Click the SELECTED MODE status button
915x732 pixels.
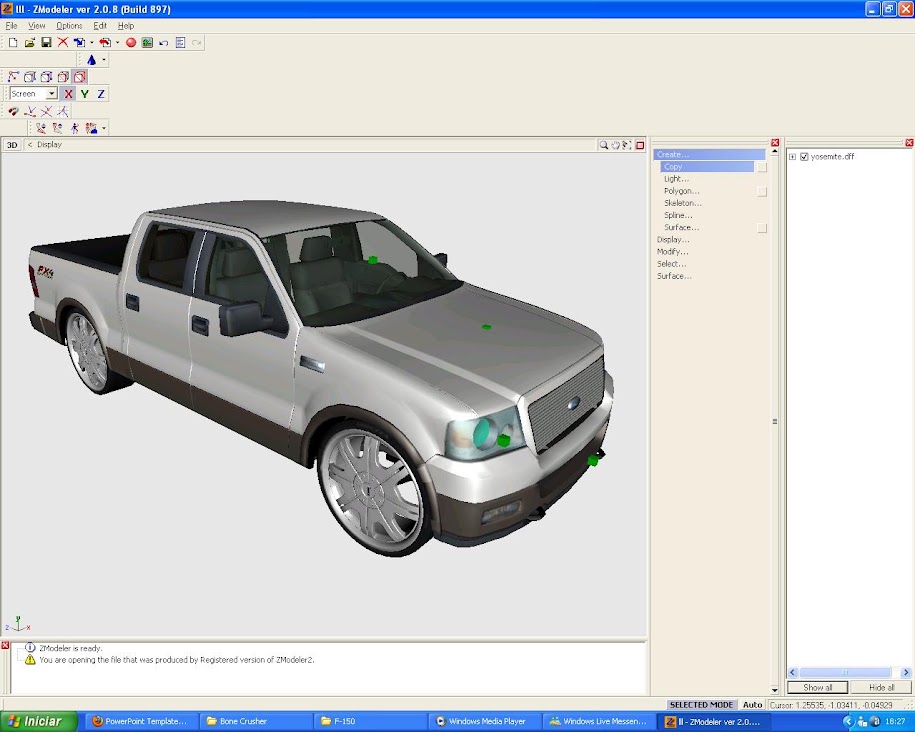coord(701,705)
